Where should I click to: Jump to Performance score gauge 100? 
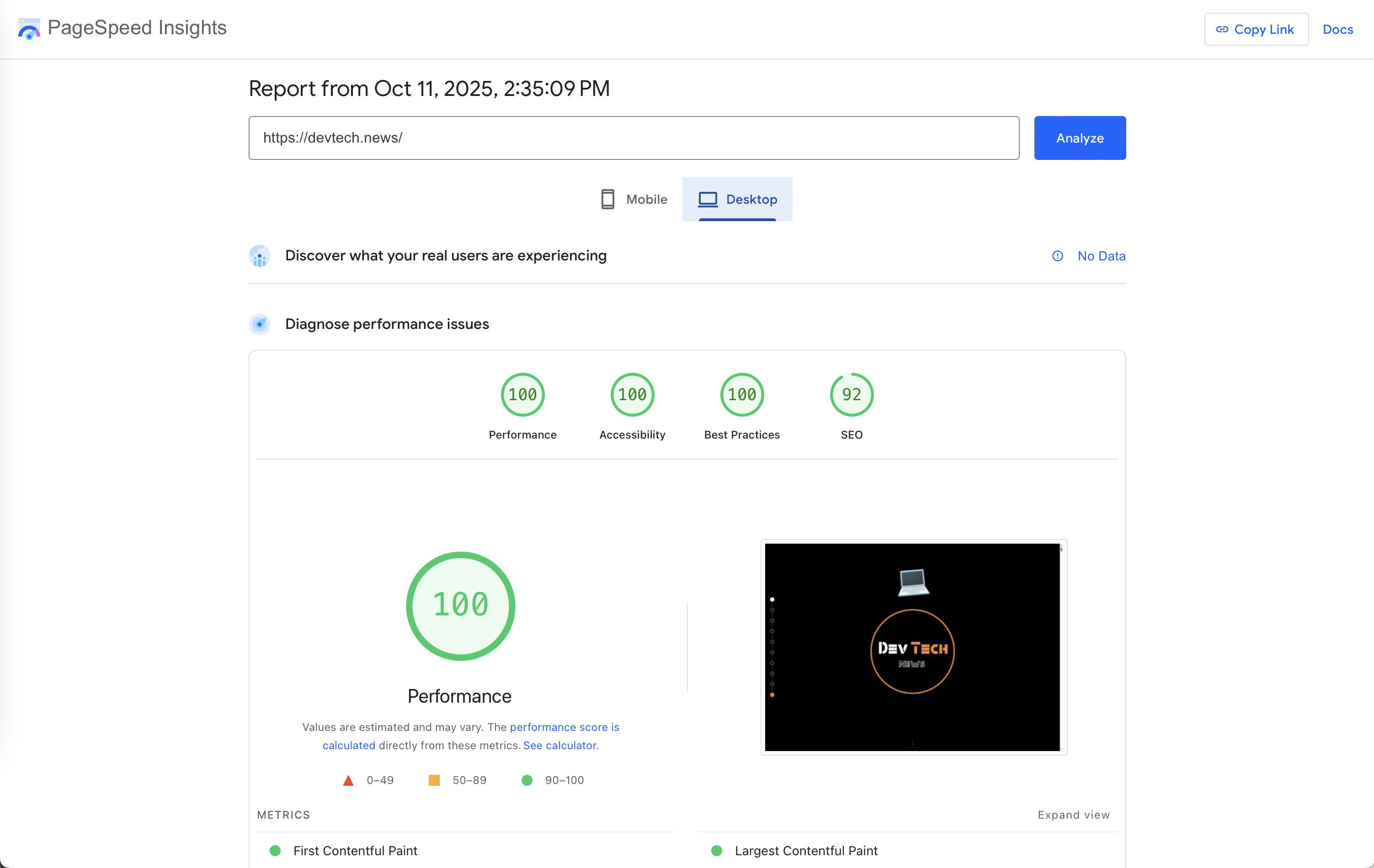point(522,395)
